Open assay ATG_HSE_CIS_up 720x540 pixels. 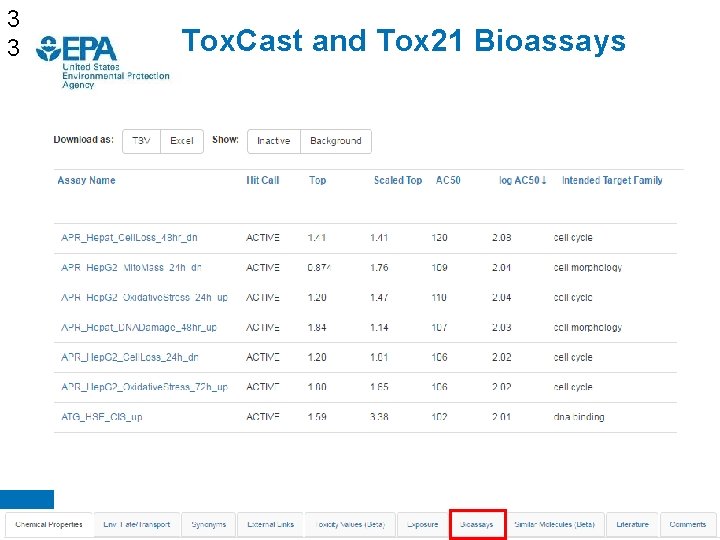101,417
